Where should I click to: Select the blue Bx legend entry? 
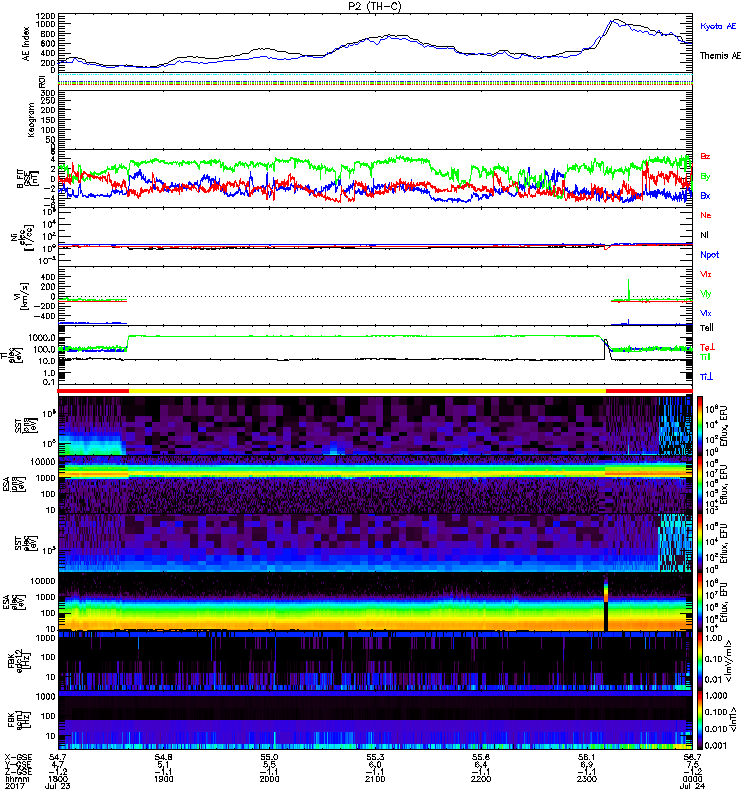point(706,196)
